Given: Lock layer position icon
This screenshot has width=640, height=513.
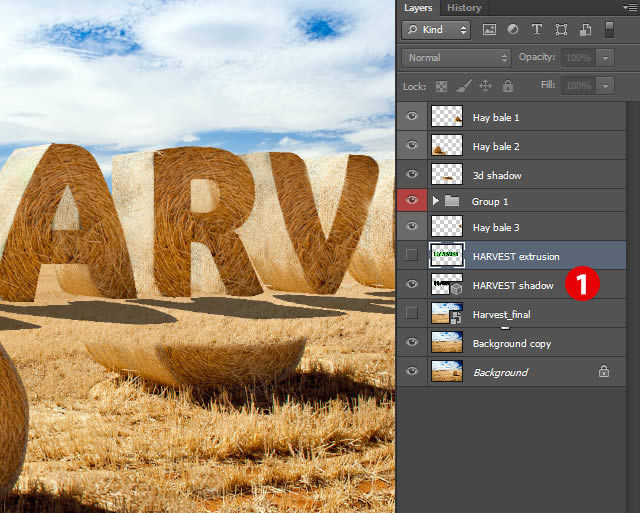Looking at the screenshot, I should 485,86.
